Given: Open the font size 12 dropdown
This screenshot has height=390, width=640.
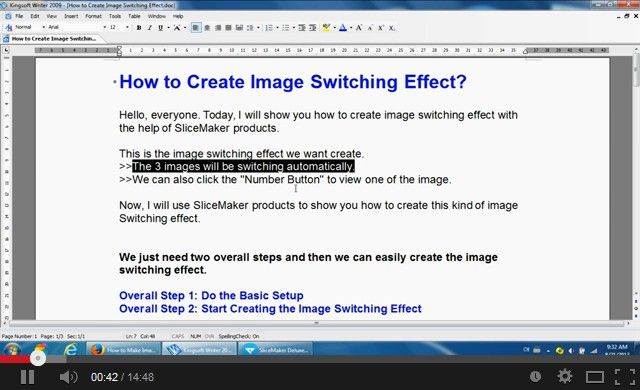Looking at the screenshot, I should pos(119,27).
